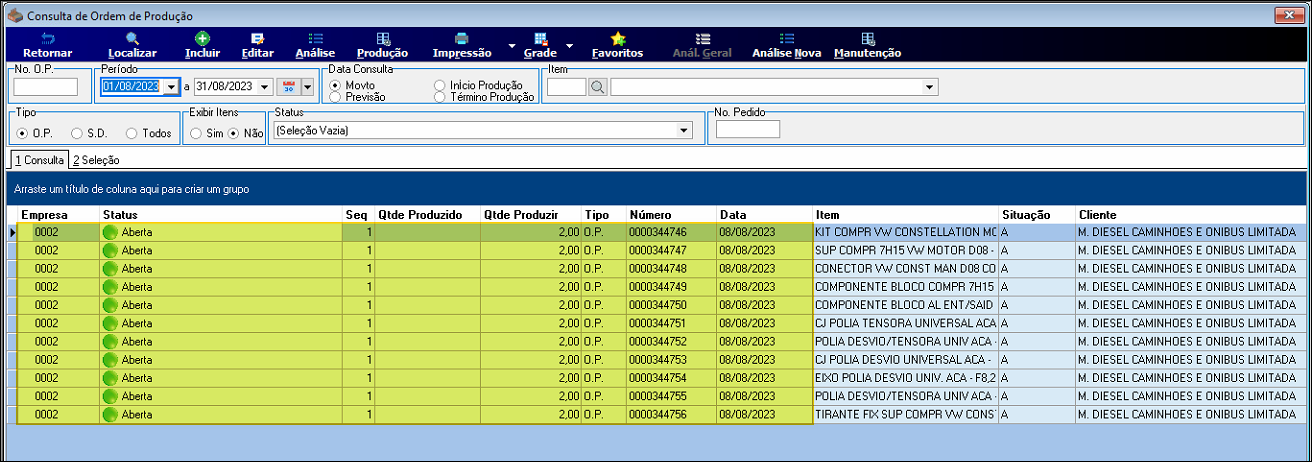Viewport: 1312px width, 462px height.
Task: Click green status icon for order 0000344746
Action: point(110,232)
